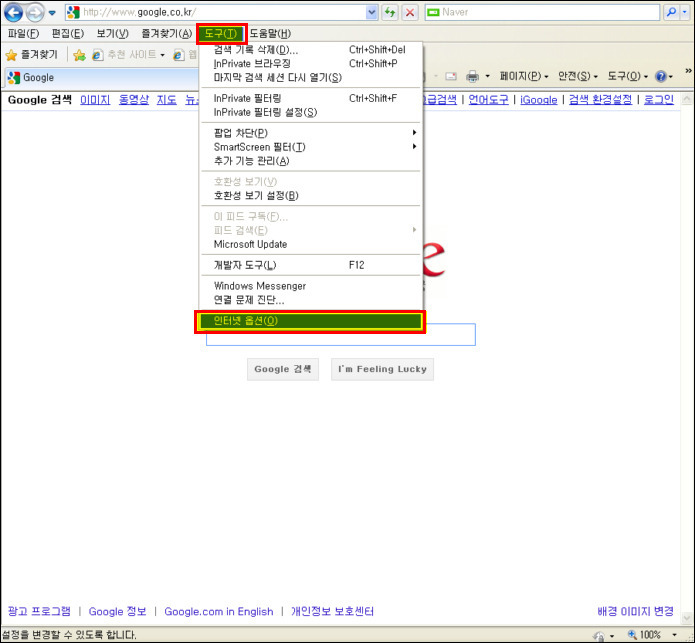Expand the SmartScreen 필터(T) submenu
Viewport: 695px width, 643px height.
pyautogui.click(x=310, y=147)
